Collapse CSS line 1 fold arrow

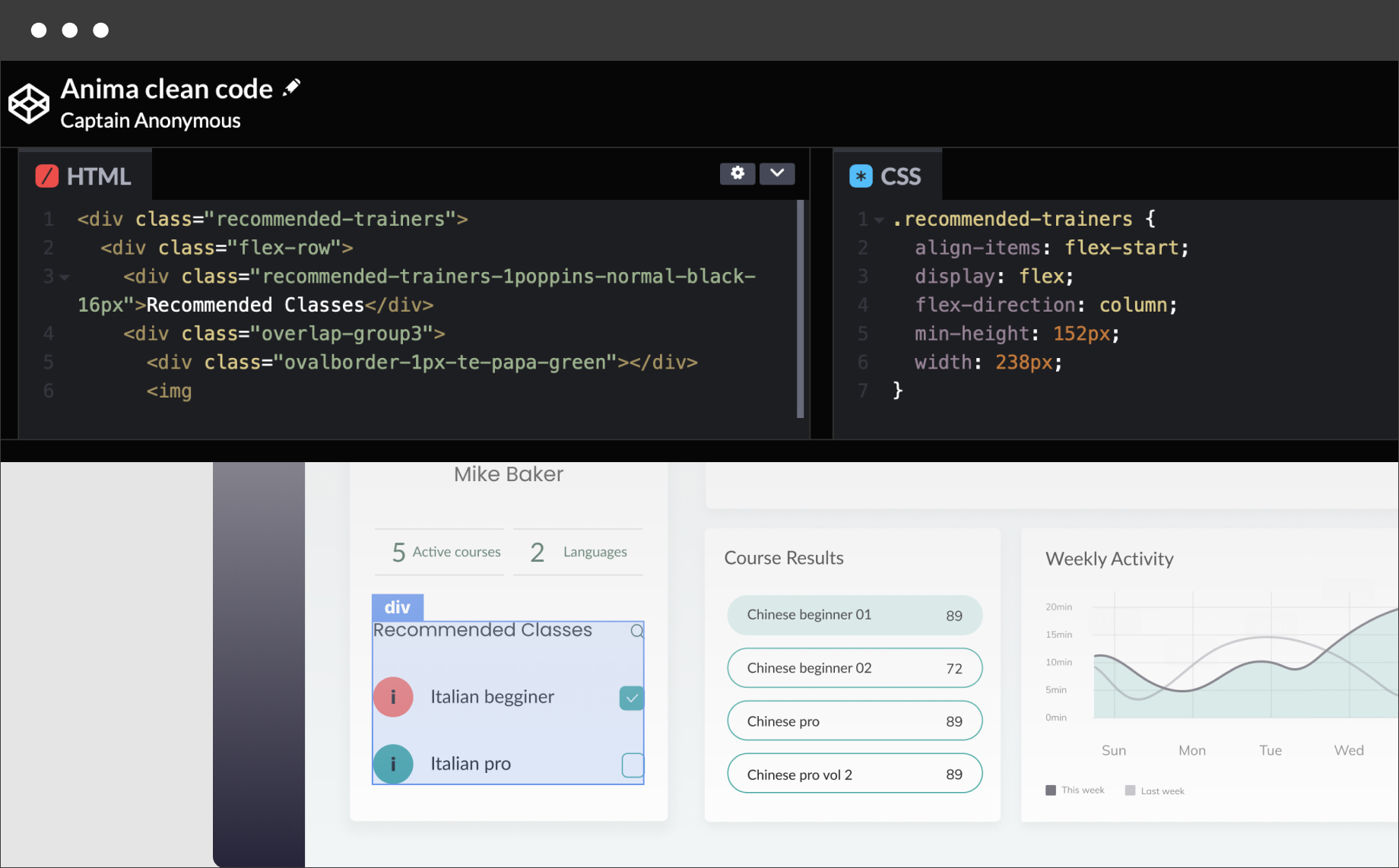click(879, 220)
